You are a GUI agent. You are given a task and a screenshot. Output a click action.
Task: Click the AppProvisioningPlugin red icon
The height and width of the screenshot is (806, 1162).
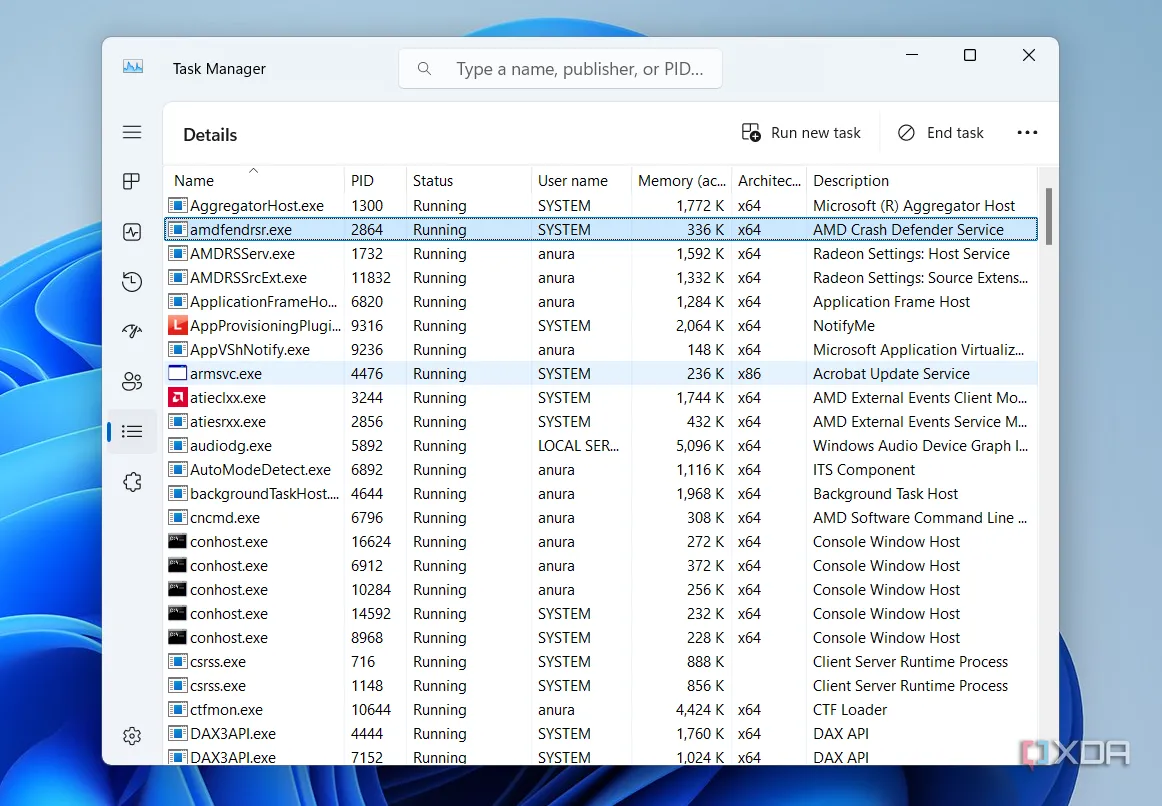click(177, 326)
